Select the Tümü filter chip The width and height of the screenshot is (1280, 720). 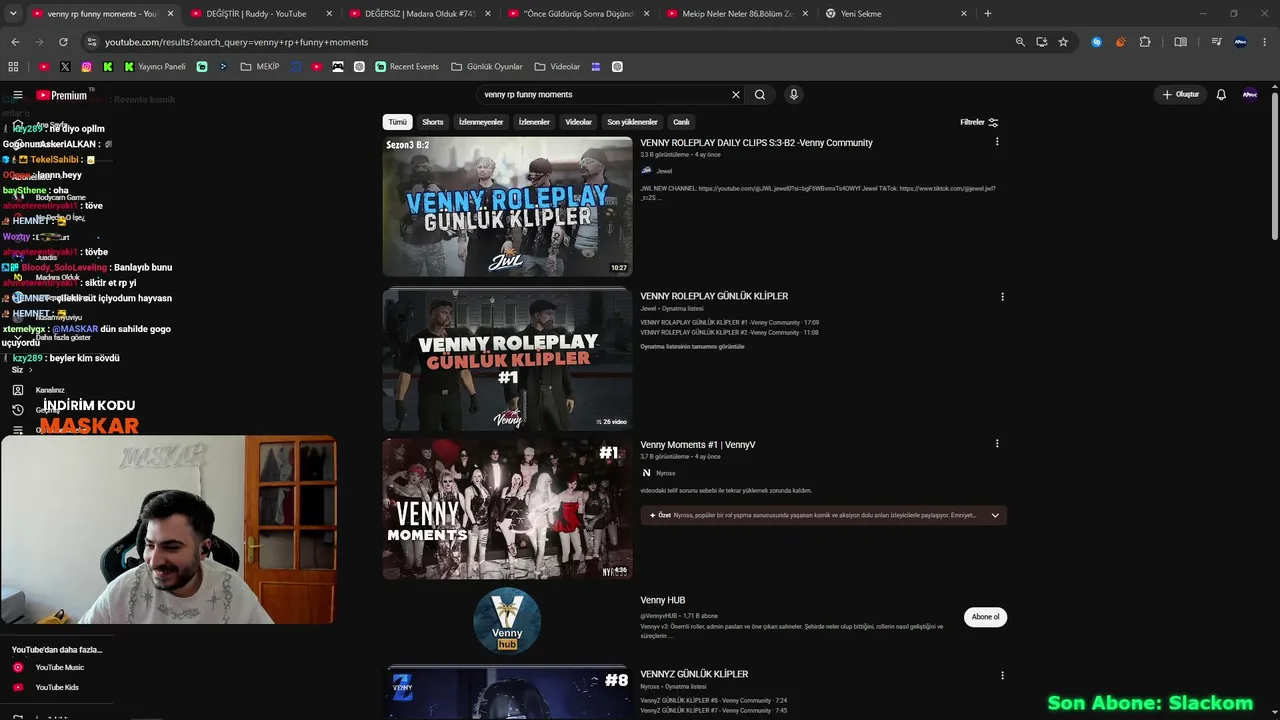398,122
